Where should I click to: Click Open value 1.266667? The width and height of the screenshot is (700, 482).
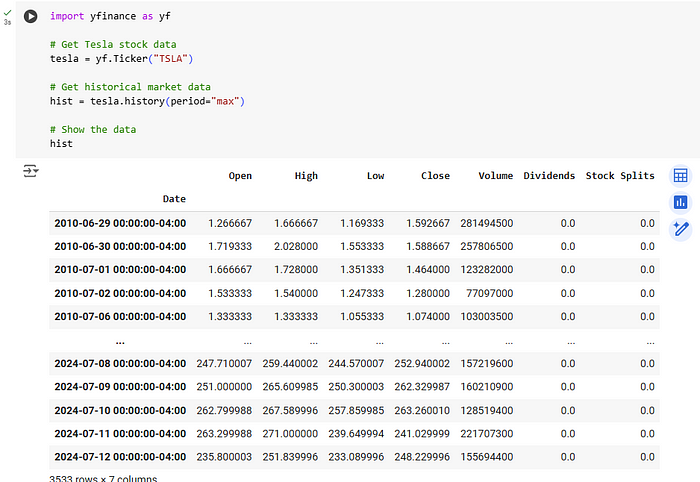point(230,223)
